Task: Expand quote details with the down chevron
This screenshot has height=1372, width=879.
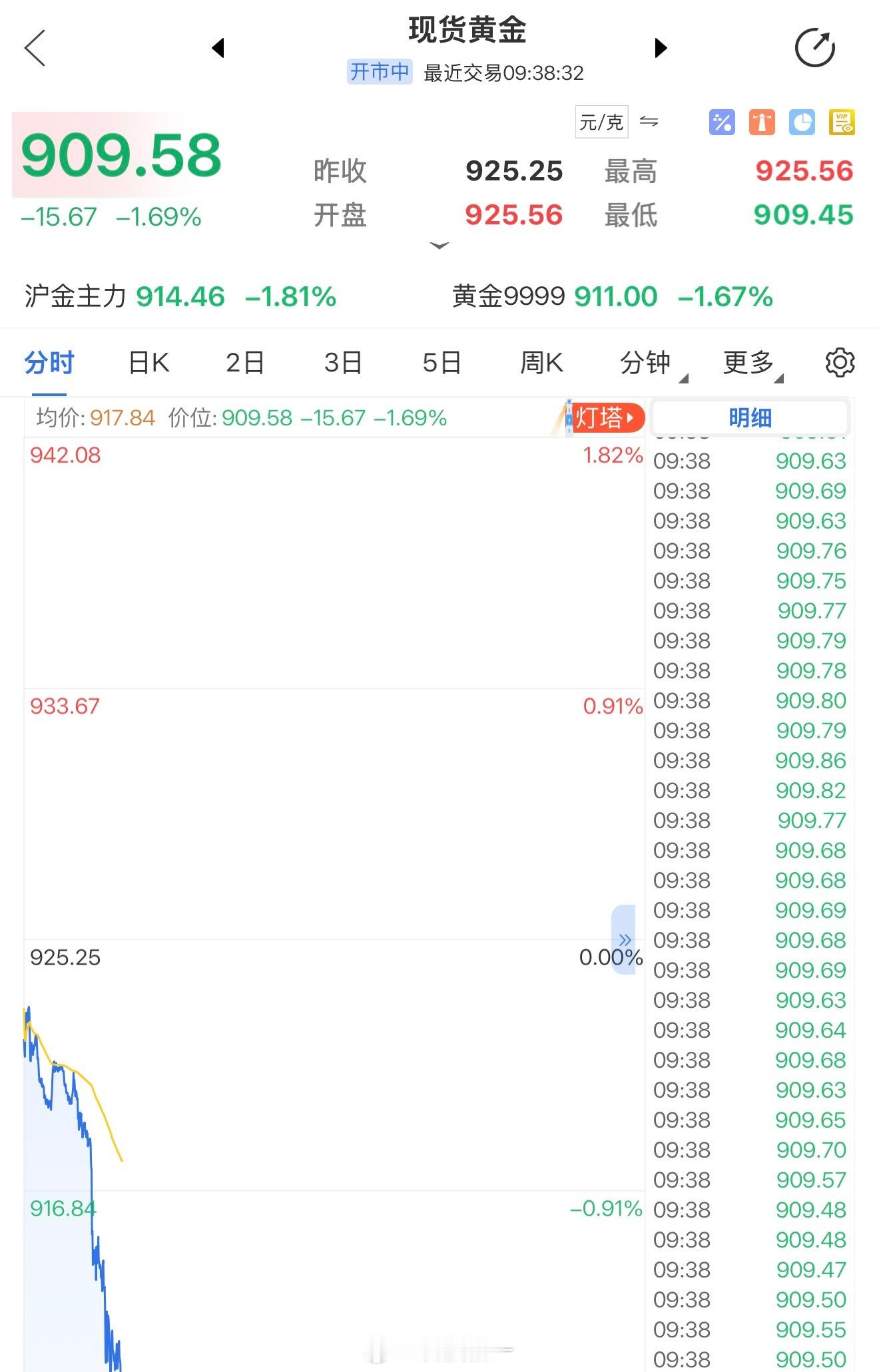Action: (x=439, y=246)
